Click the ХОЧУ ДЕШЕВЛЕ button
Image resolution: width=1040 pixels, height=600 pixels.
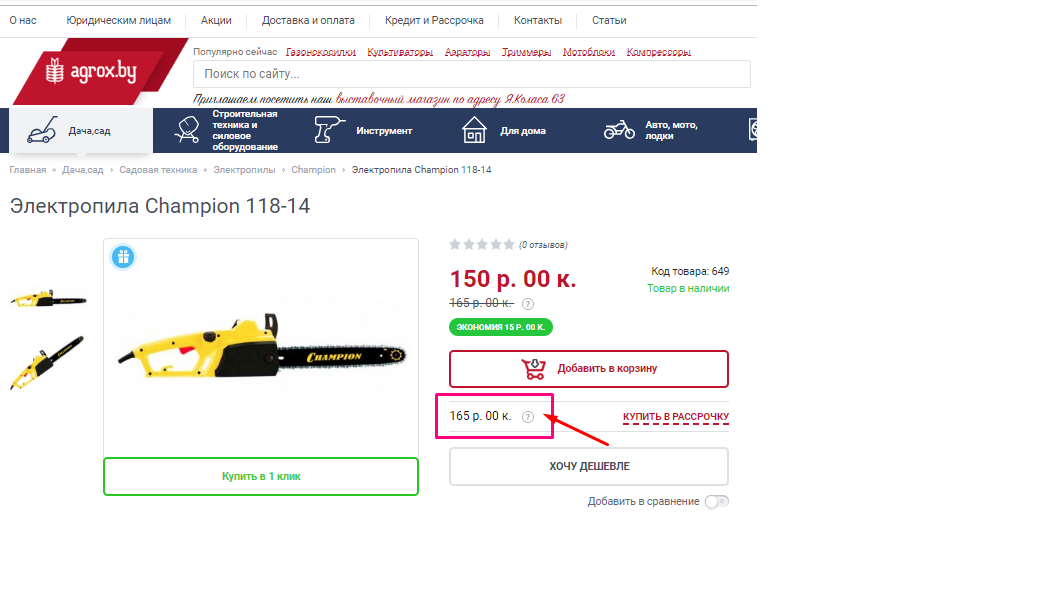pyautogui.click(x=589, y=466)
